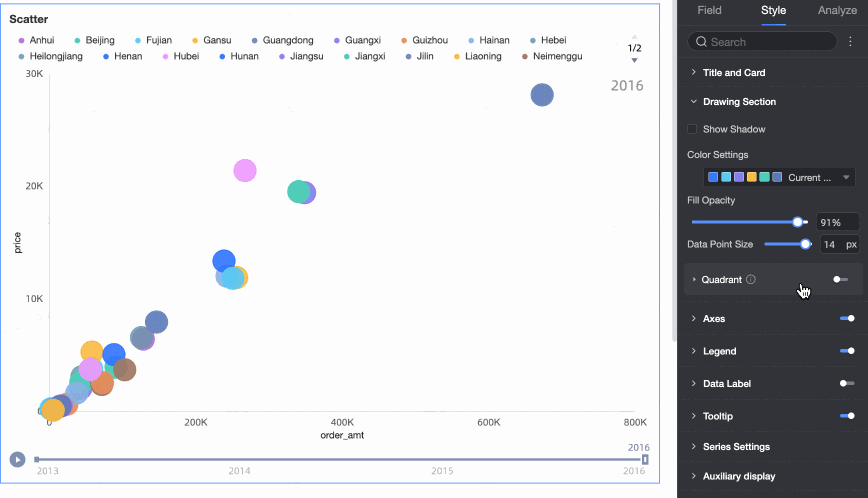Expand the Data Label settings
This screenshot has height=498, width=868.
point(694,383)
